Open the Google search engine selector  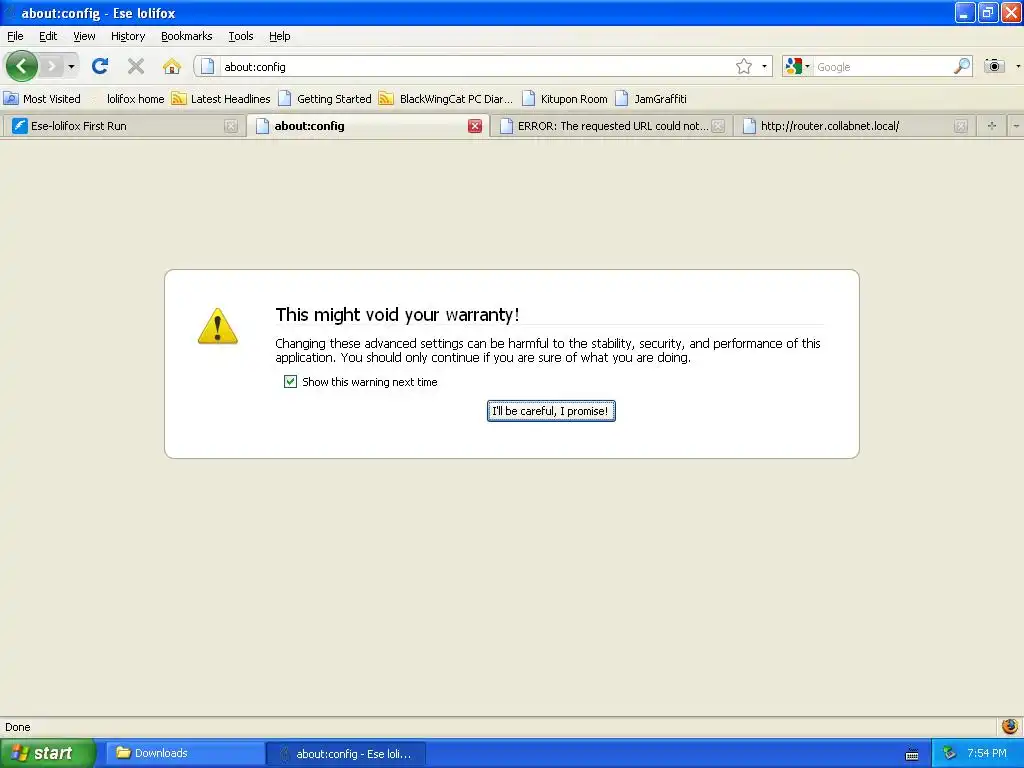(797, 66)
